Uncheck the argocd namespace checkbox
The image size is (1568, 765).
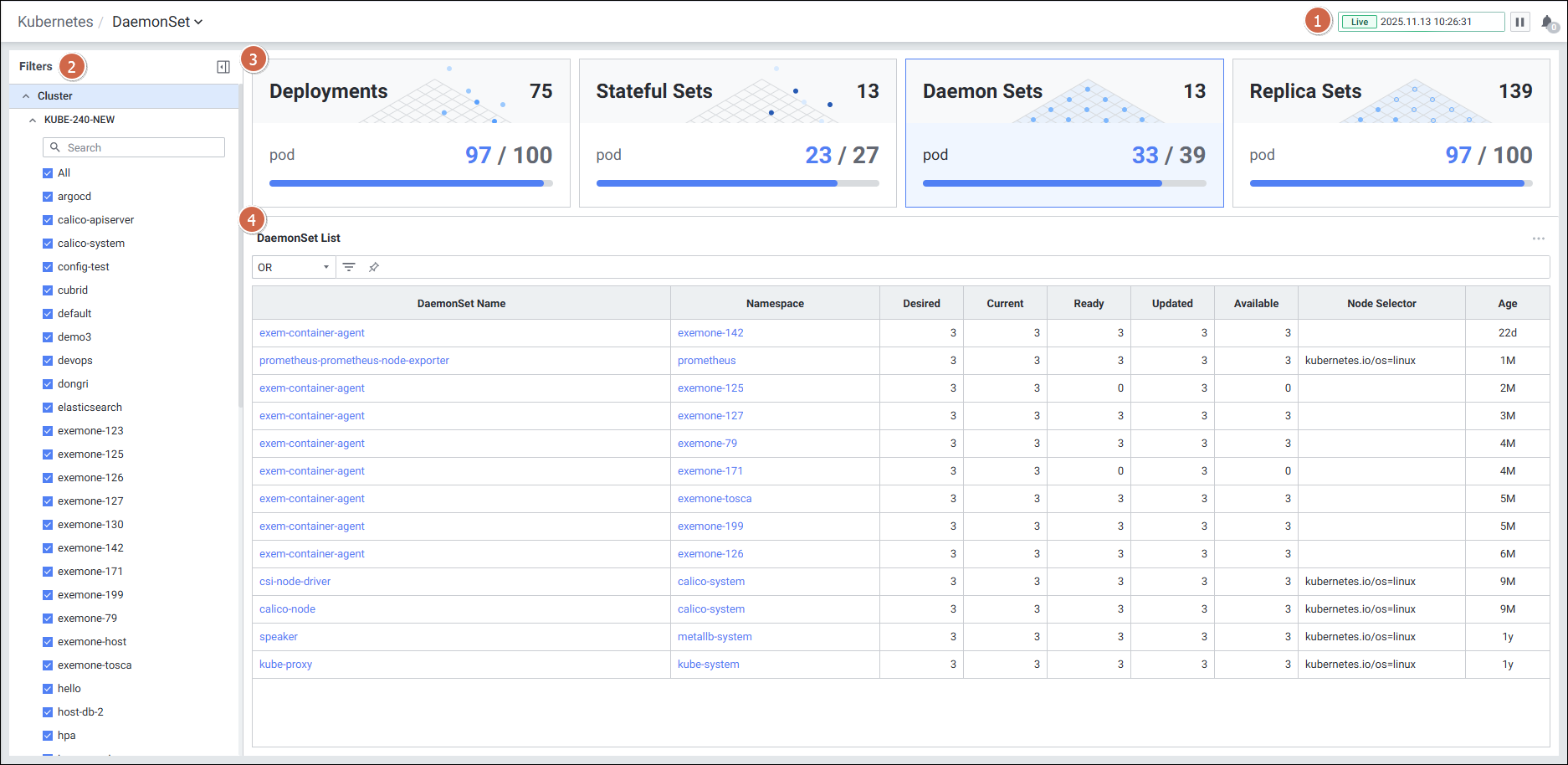pyautogui.click(x=48, y=197)
